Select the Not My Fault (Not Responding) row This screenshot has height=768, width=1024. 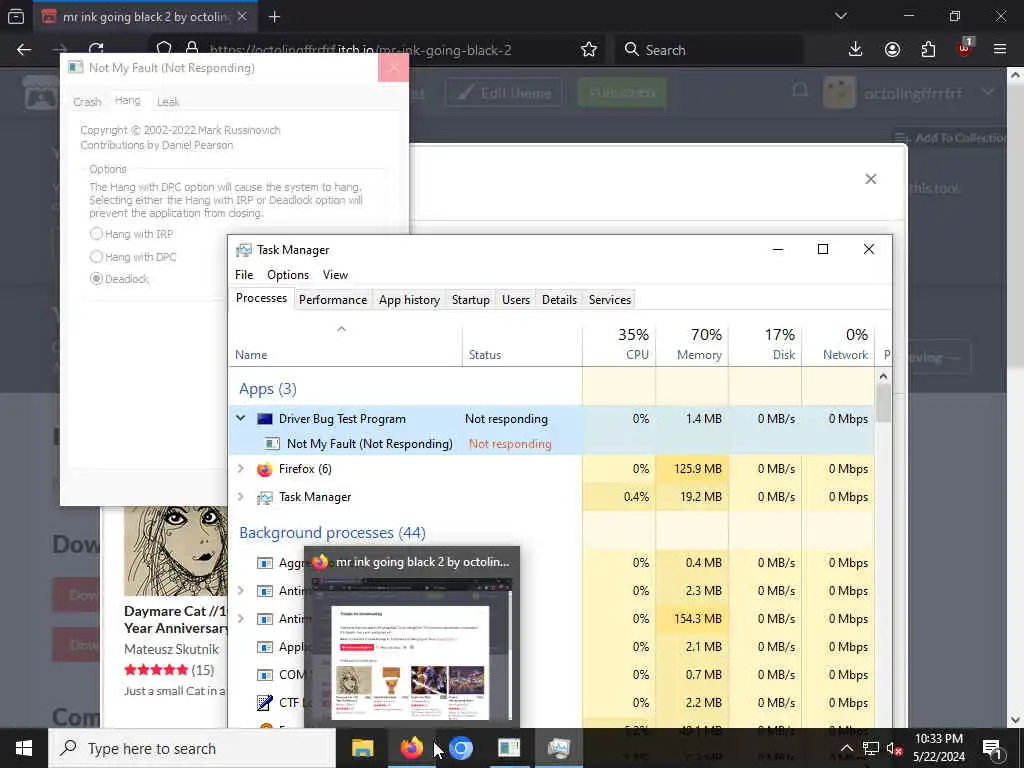tap(551, 444)
